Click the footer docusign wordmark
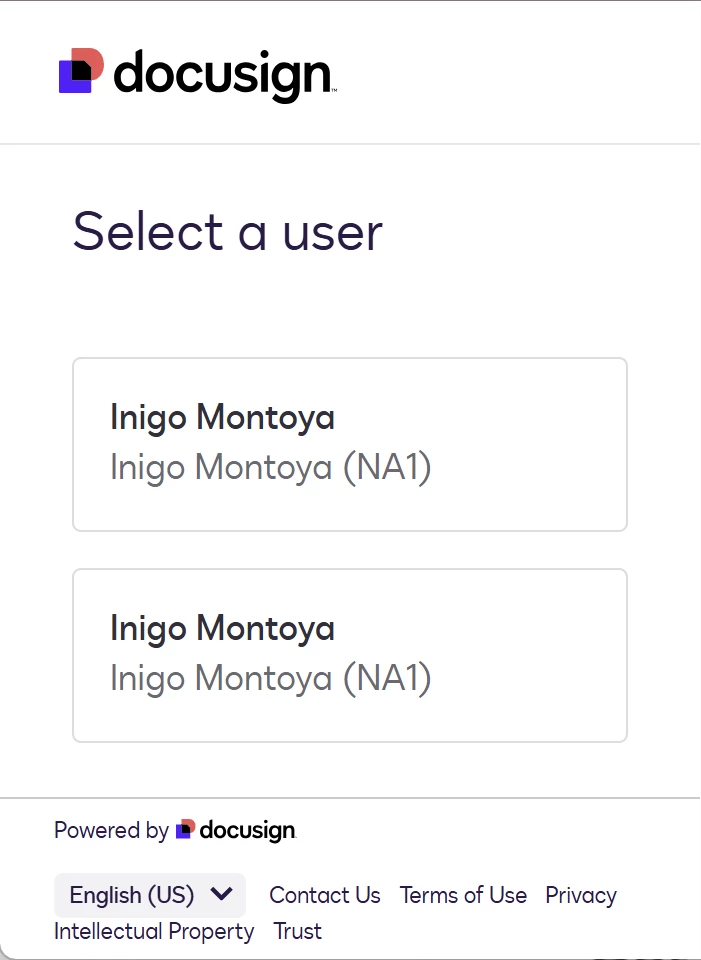Screen dimensions: 701x960 tap(247, 831)
